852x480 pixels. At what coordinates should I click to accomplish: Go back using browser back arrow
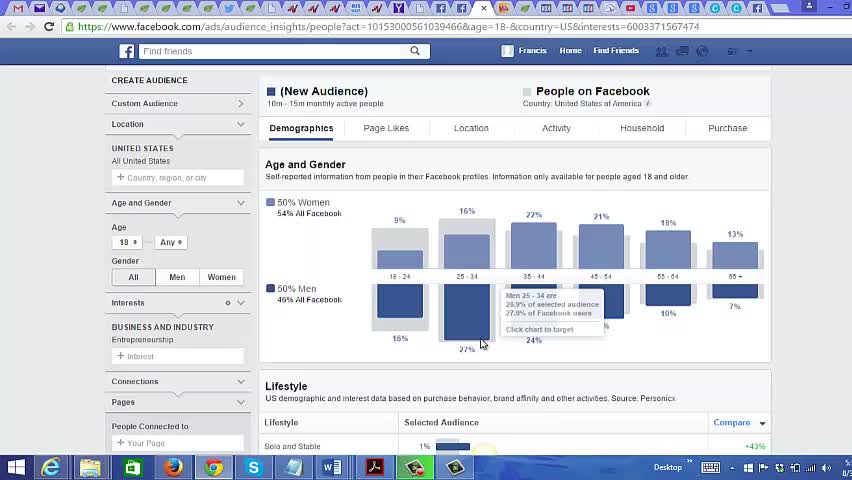(x=11, y=27)
